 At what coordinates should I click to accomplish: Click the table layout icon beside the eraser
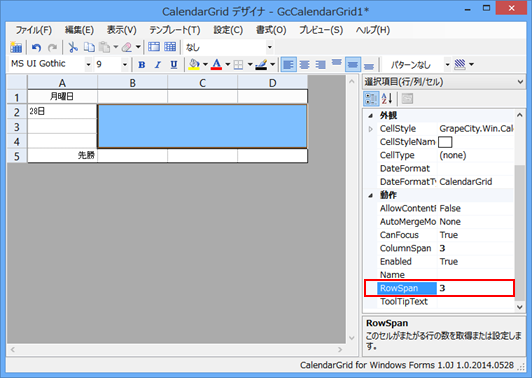154,47
